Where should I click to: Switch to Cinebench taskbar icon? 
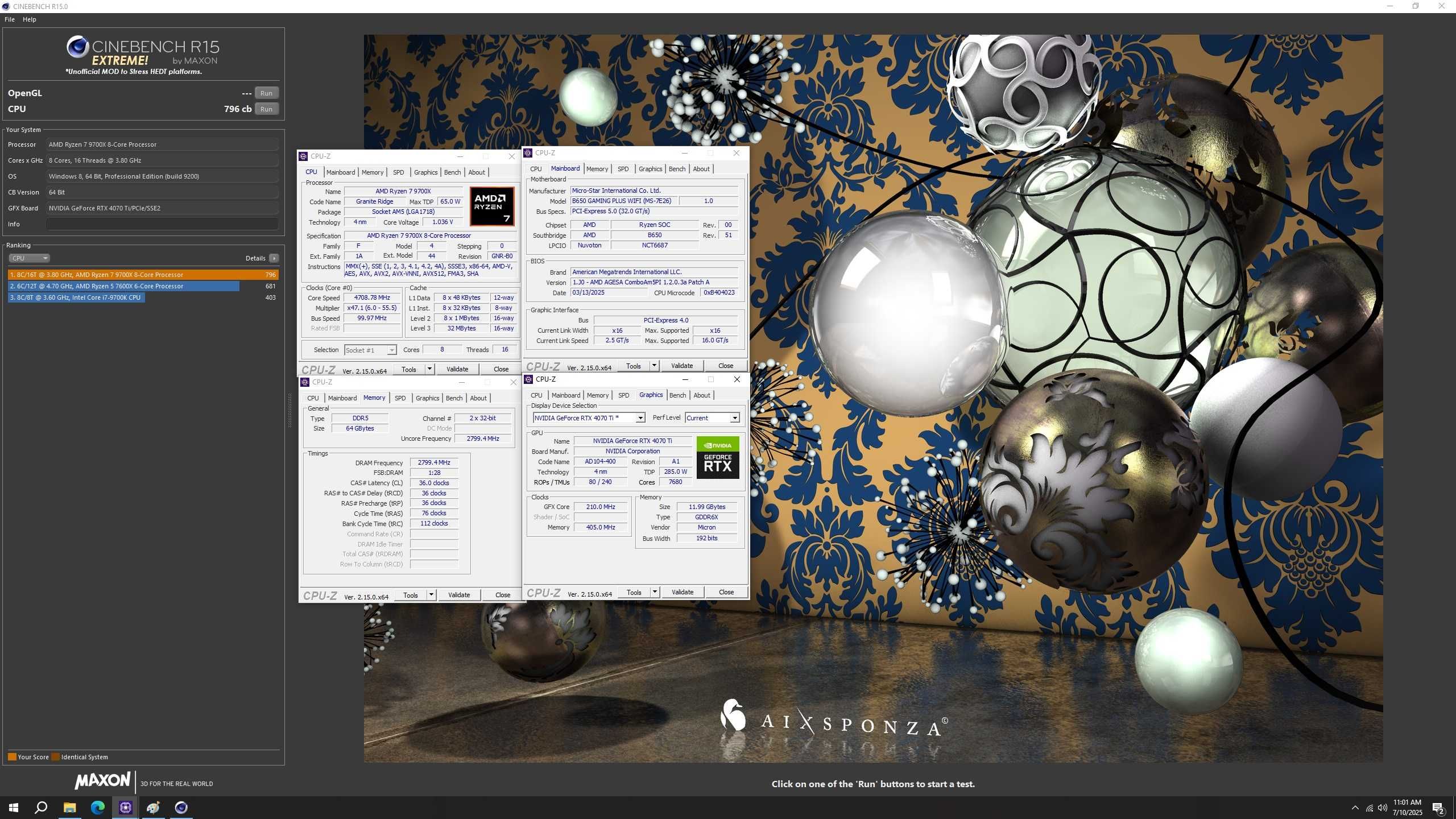click(x=181, y=808)
